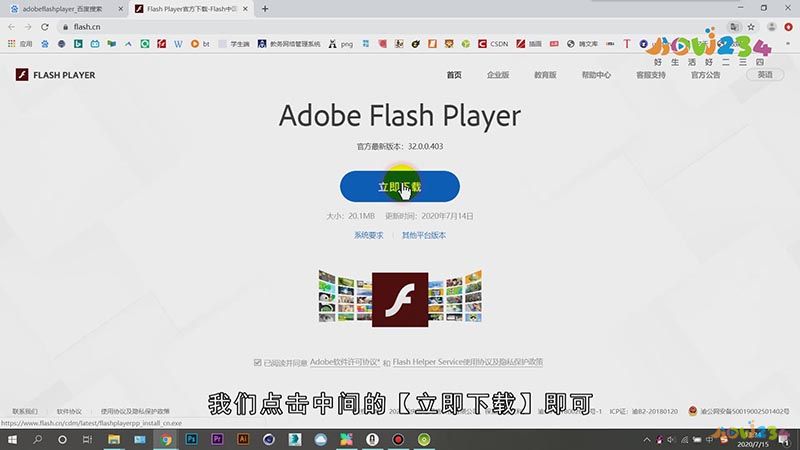The height and width of the screenshot is (450, 800).
Task: Launch Premiere Pro from the taskbar
Action: point(217,439)
